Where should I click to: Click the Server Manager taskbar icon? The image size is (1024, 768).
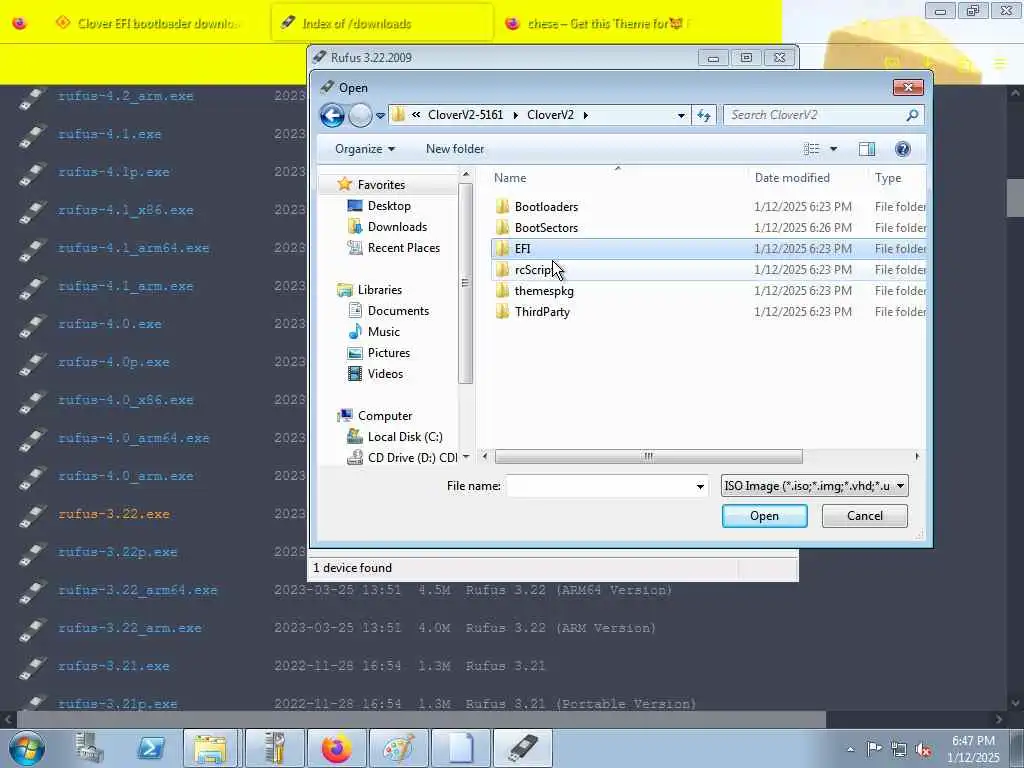pyautogui.click(x=89, y=748)
